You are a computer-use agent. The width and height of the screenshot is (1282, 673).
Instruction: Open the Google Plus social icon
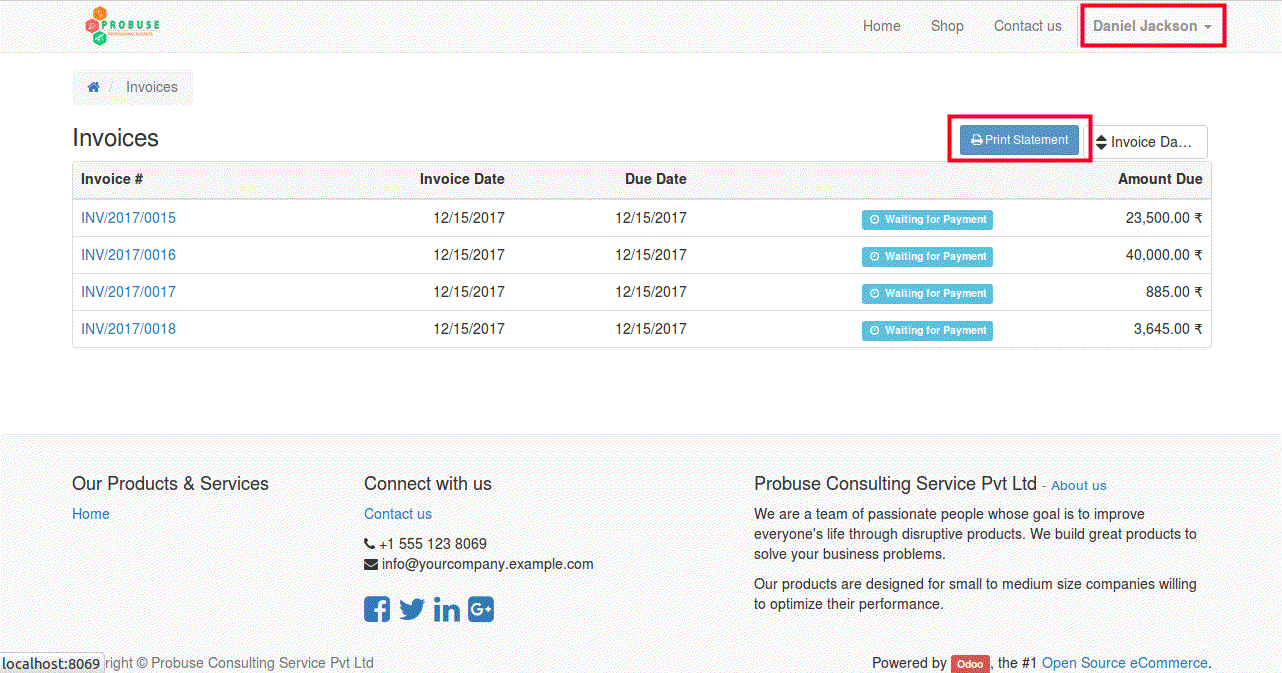pyautogui.click(x=481, y=609)
